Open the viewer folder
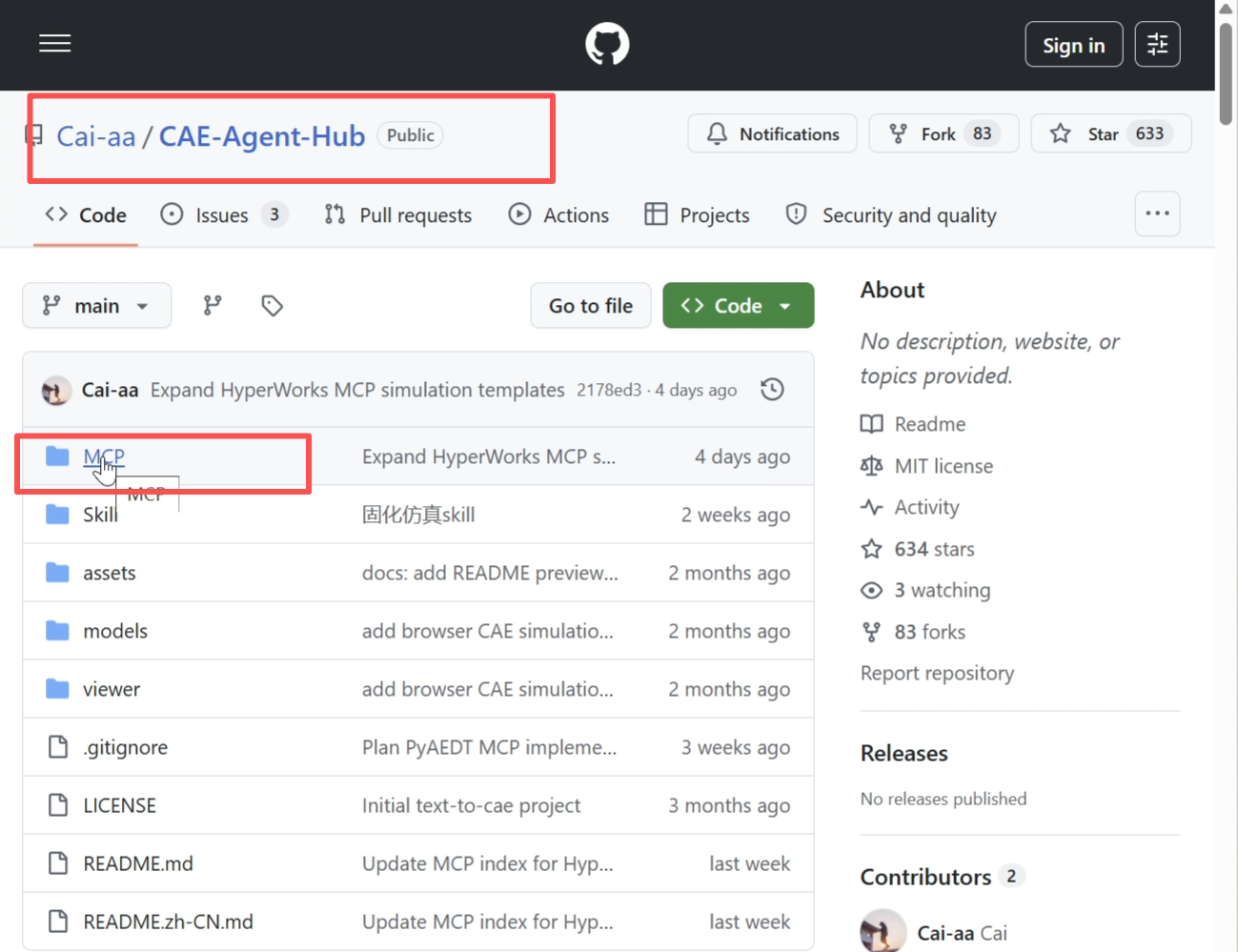This screenshot has height=952, width=1238. (x=112, y=689)
